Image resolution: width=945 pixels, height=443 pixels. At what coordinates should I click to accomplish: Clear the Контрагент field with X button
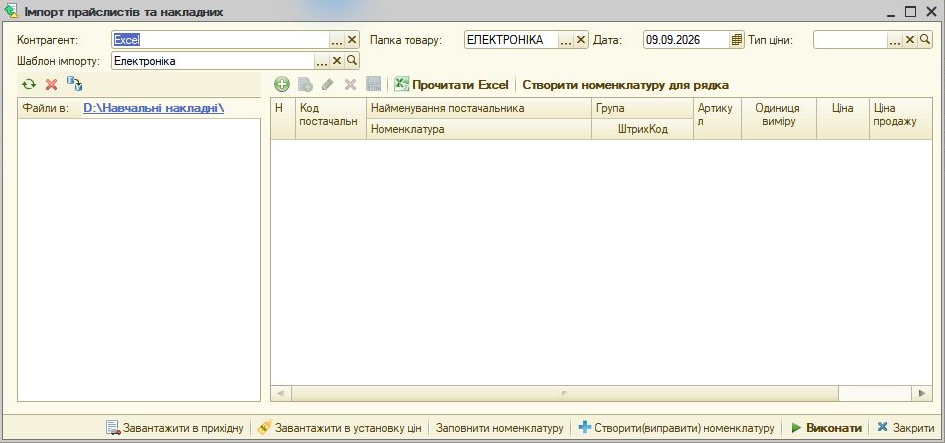click(x=352, y=40)
